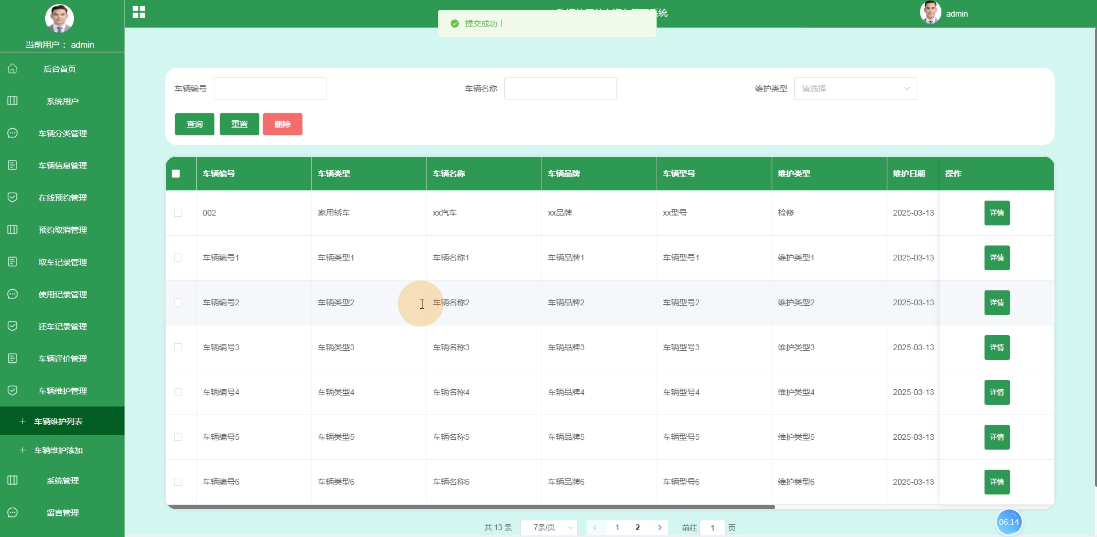Image resolution: width=1097 pixels, height=537 pixels.
Task: Click the chat bubble icon beside 车辆分类管理
Action: point(12,133)
